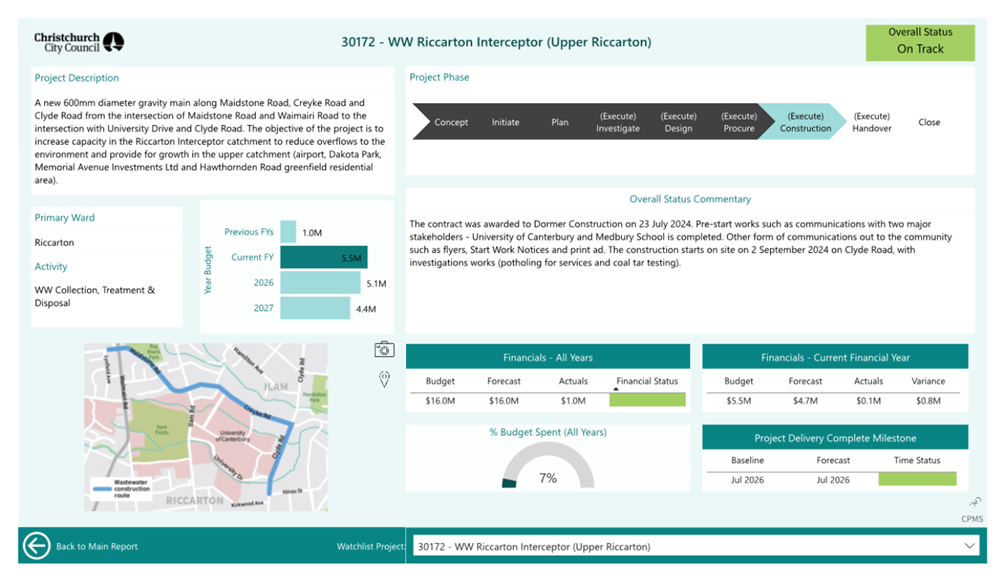This screenshot has height=581, width=1004.
Task: Select the (Execute) Design phase step
Action: coord(678,122)
